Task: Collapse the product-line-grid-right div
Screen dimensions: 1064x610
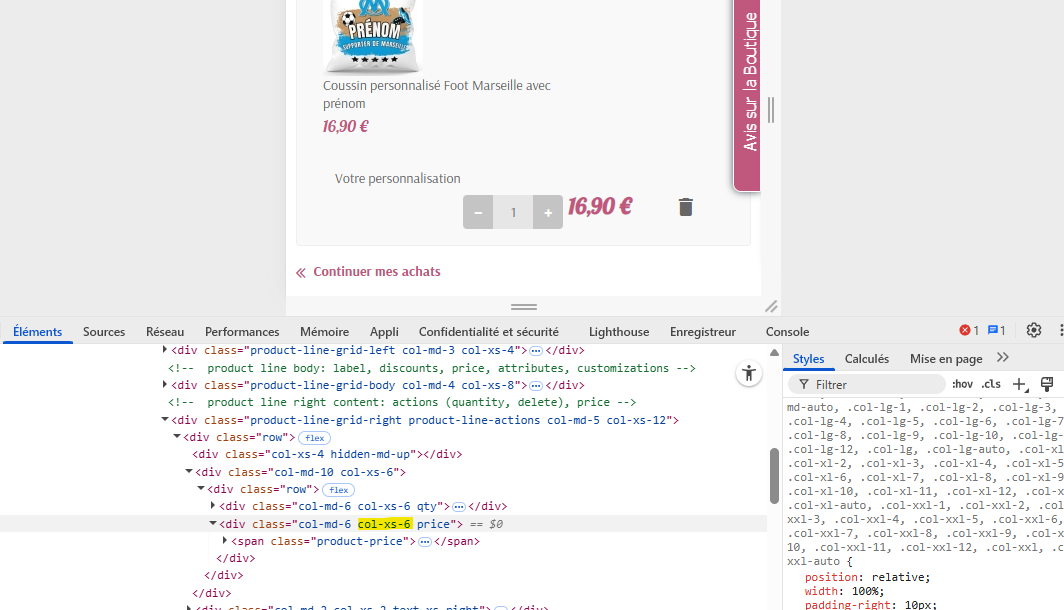Action: coord(165,419)
